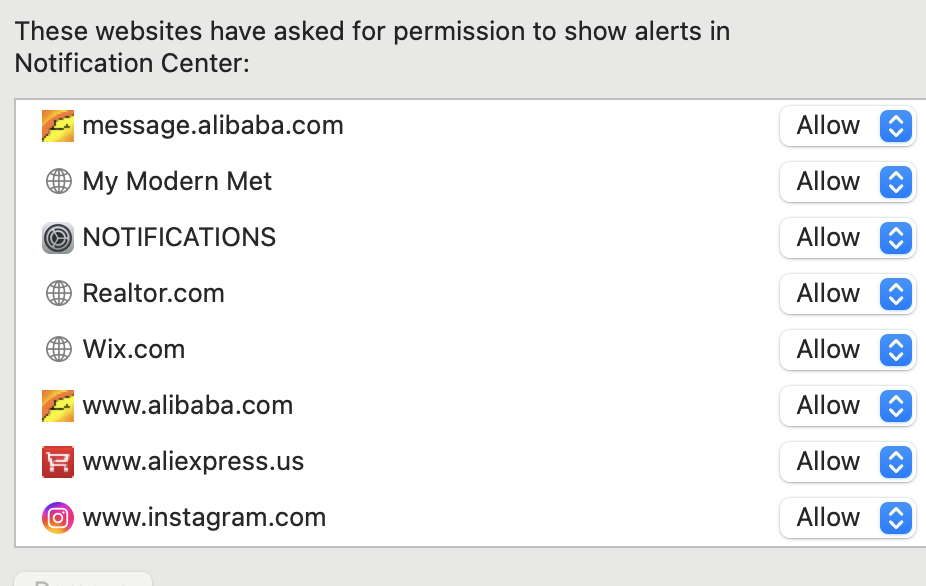Click the NOTIFICATIONS gear icon
Image resolution: width=926 pixels, height=586 pixels.
[58, 237]
